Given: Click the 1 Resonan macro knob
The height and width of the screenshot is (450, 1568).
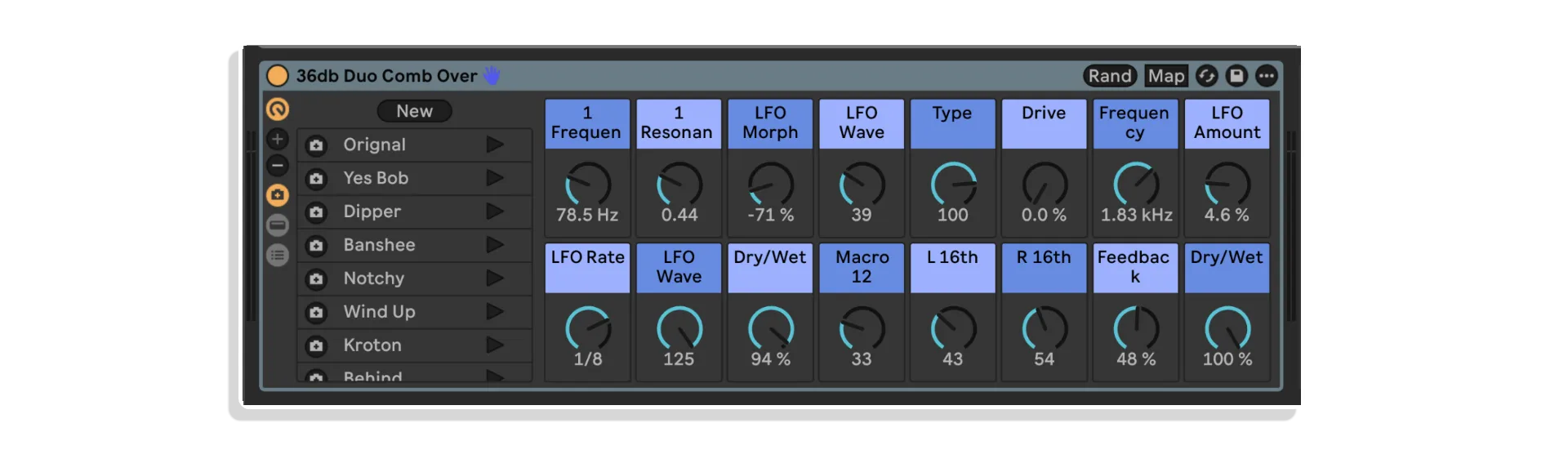Looking at the screenshot, I should (x=679, y=185).
